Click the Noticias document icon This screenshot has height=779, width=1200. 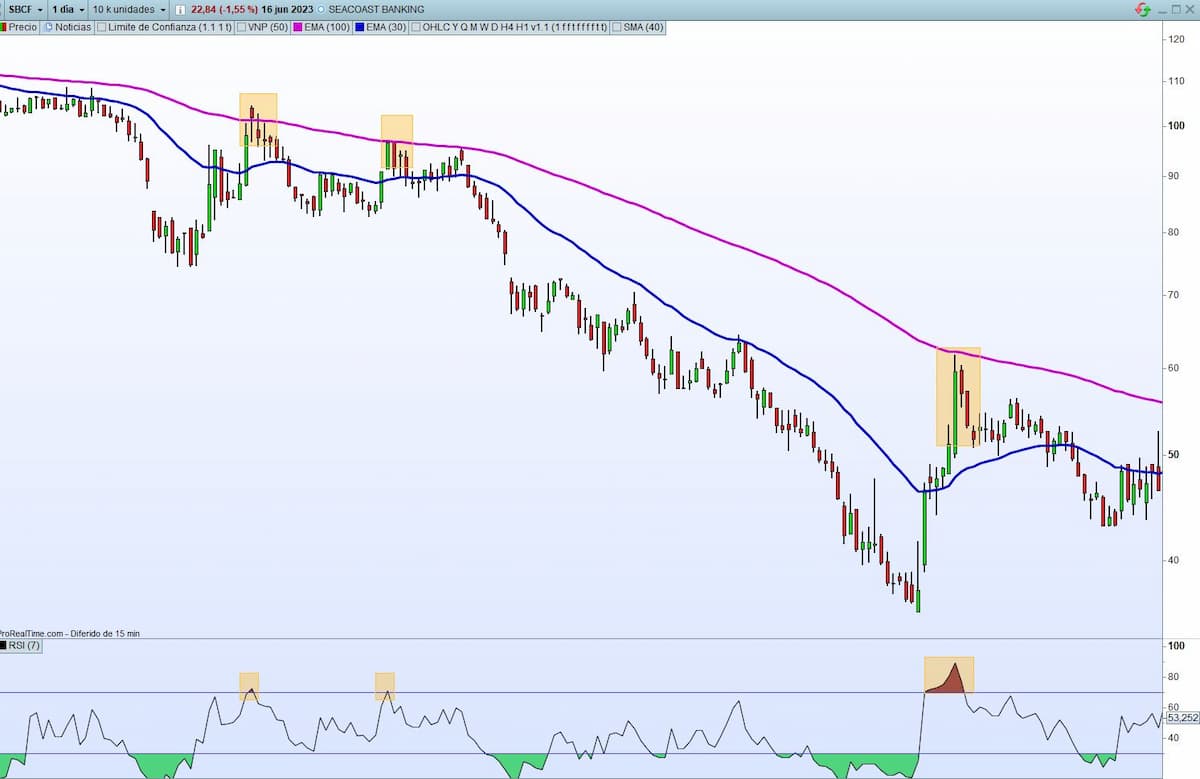point(48,27)
